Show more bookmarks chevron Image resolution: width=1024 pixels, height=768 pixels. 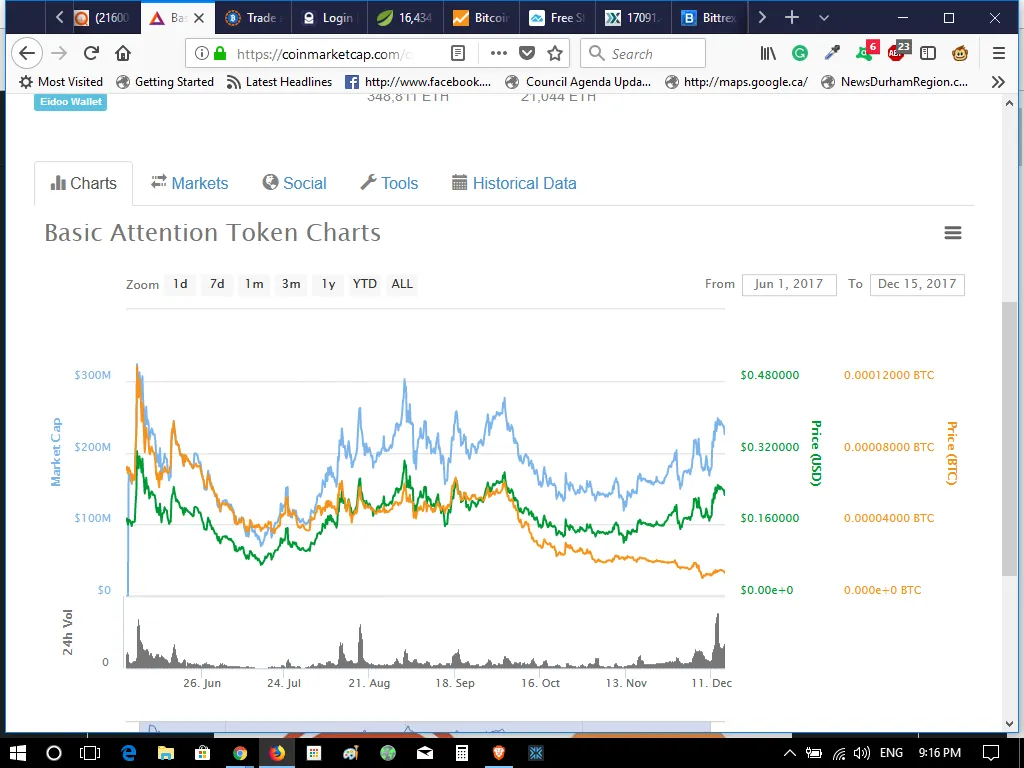(998, 82)
